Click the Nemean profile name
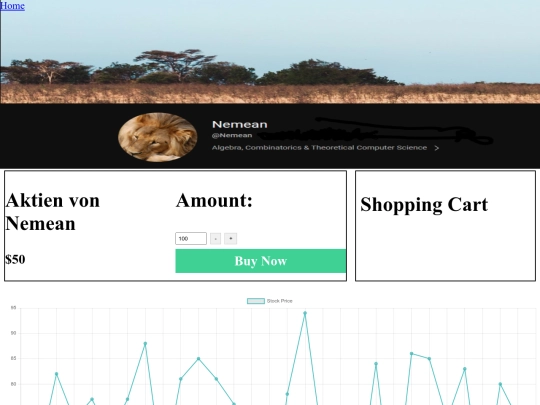 point(240,124)
